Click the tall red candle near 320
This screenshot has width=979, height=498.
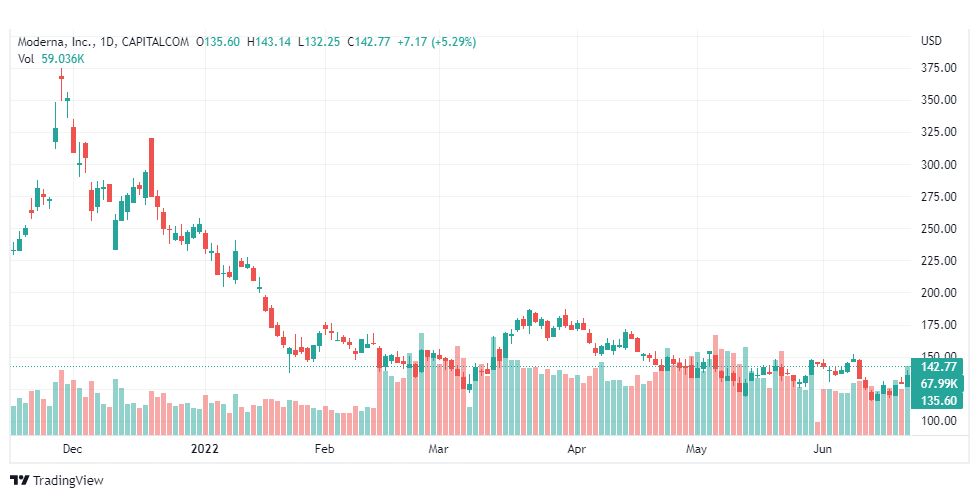point(151,167)
